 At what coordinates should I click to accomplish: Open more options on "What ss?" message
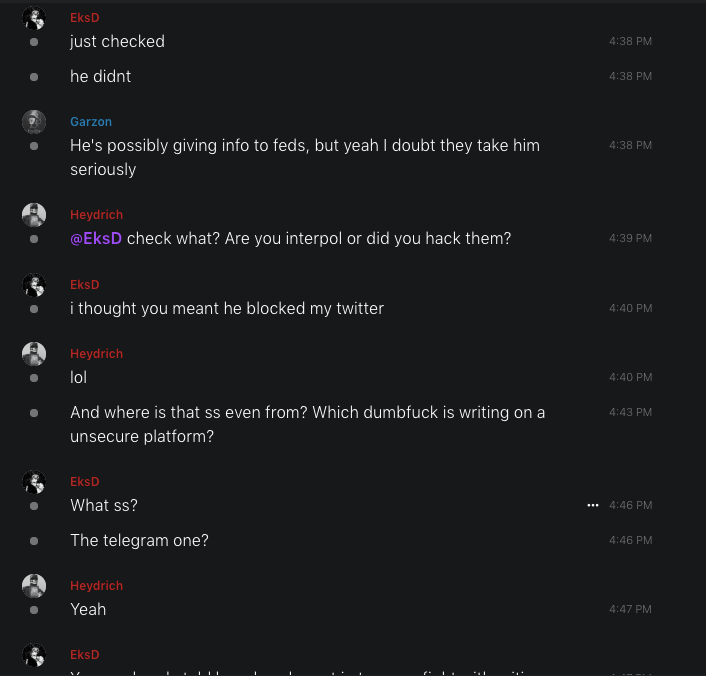[x=593, y=506]
